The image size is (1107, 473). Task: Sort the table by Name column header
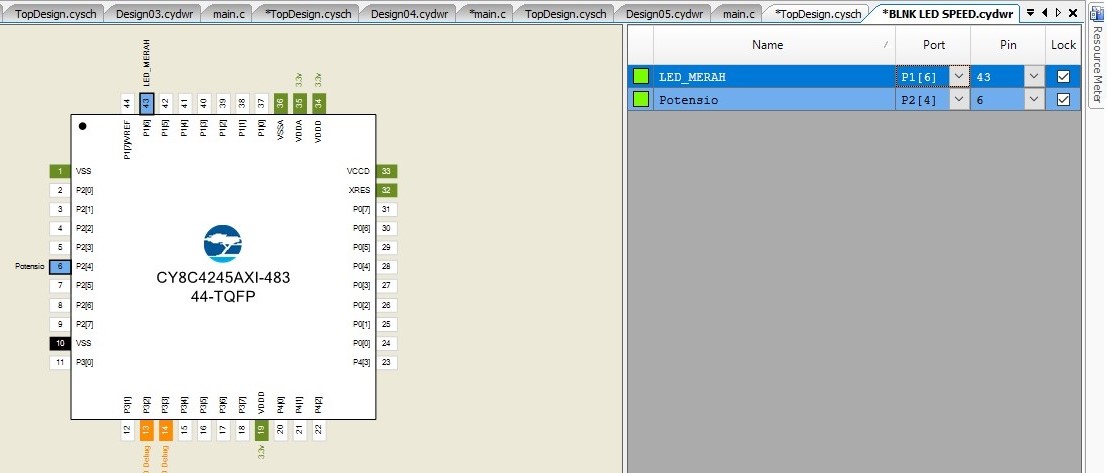tap(774, 44)
